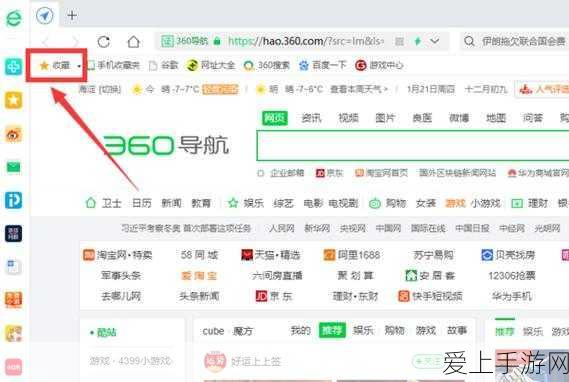Click the yellow star sidebar icon
Image resolution: width=569 pixels, height=382 pixels.
click(13, 100)
